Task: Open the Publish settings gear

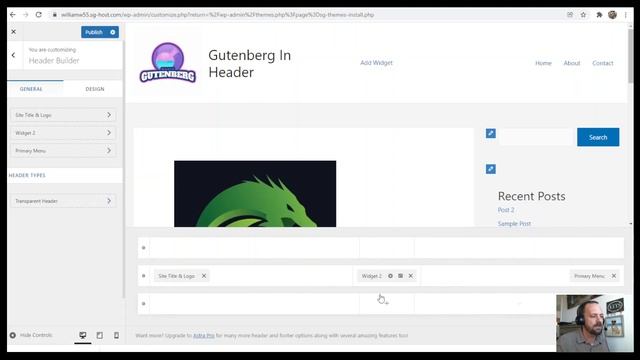Action: tap(113, 32)
